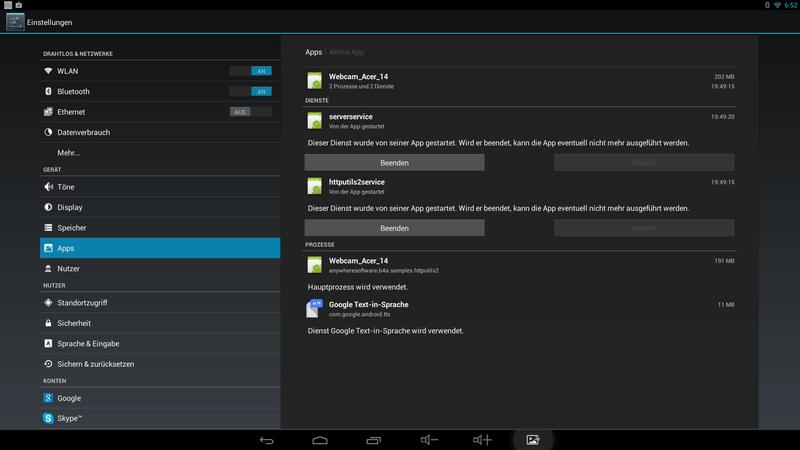Click the serverservice Android icon

point(314,121)
